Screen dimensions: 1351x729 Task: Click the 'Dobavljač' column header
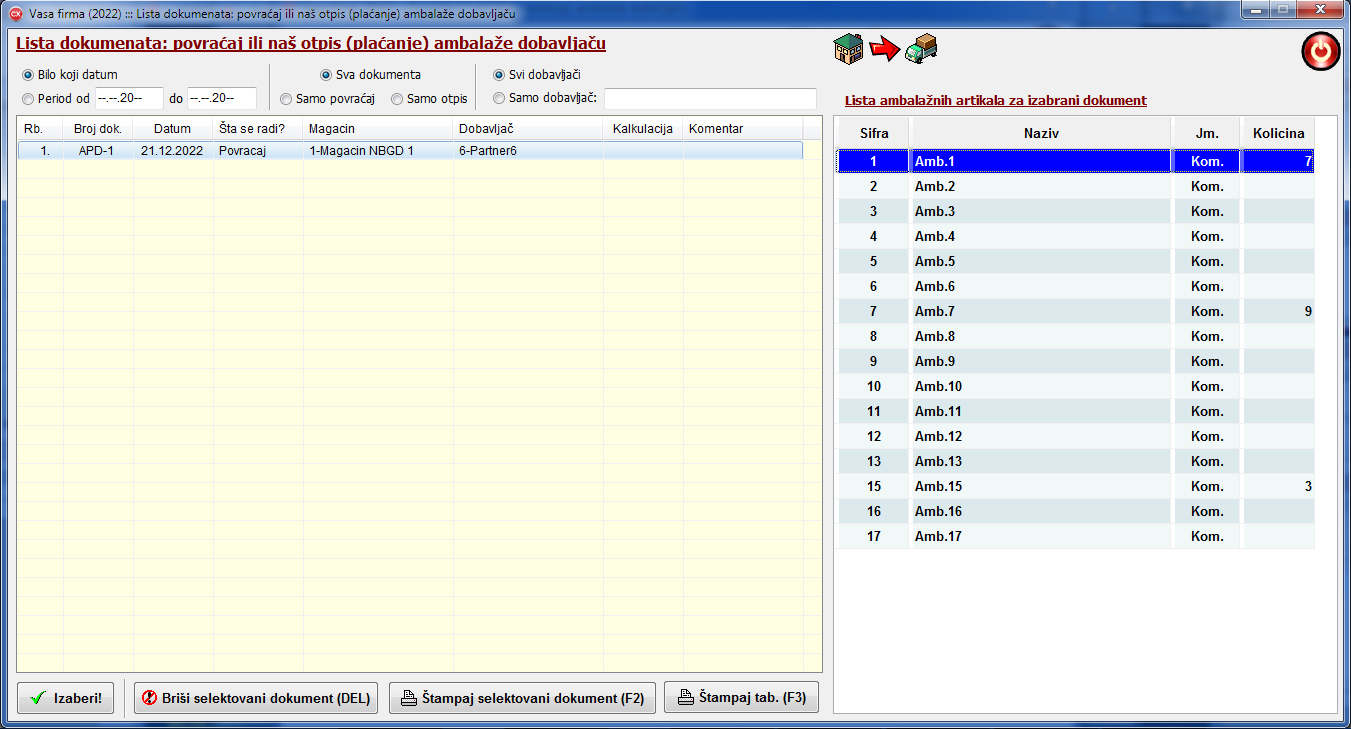(528, 129)
